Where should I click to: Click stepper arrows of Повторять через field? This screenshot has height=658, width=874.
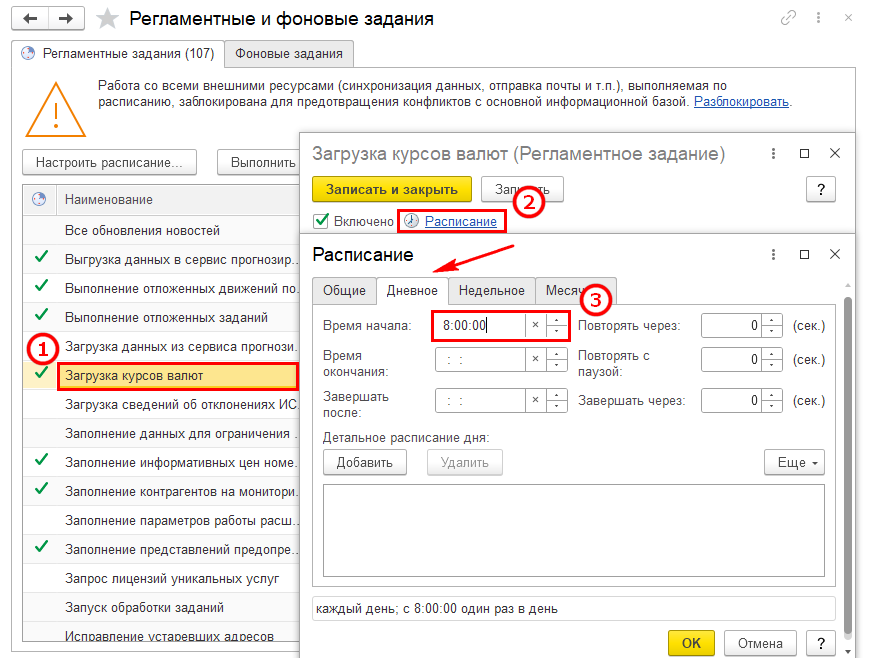[x=772, y=325]
